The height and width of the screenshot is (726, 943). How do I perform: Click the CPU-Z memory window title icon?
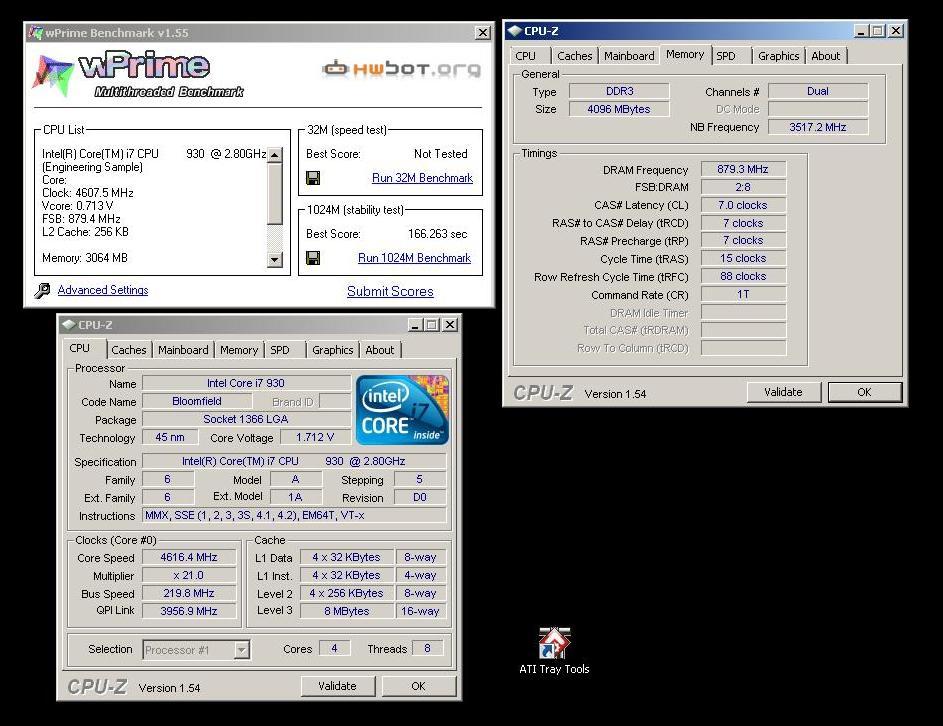514,31
